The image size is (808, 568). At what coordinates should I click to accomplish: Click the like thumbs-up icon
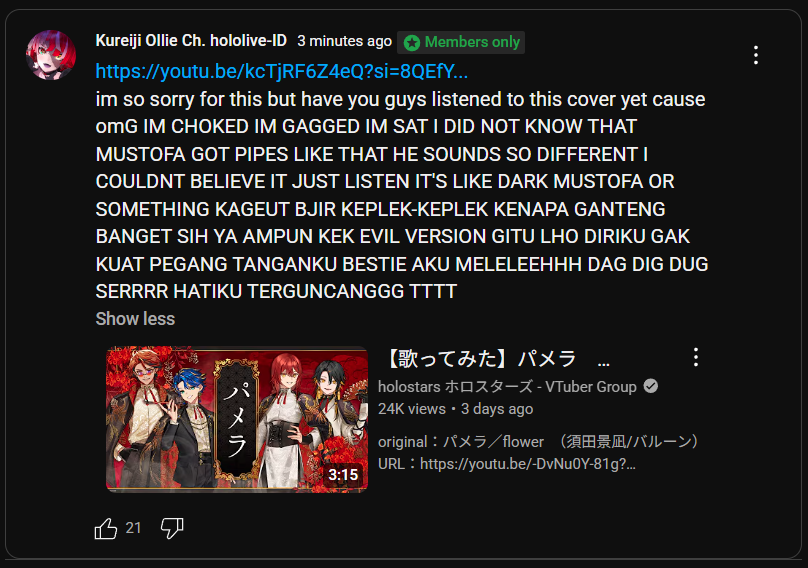pos(106,528)
